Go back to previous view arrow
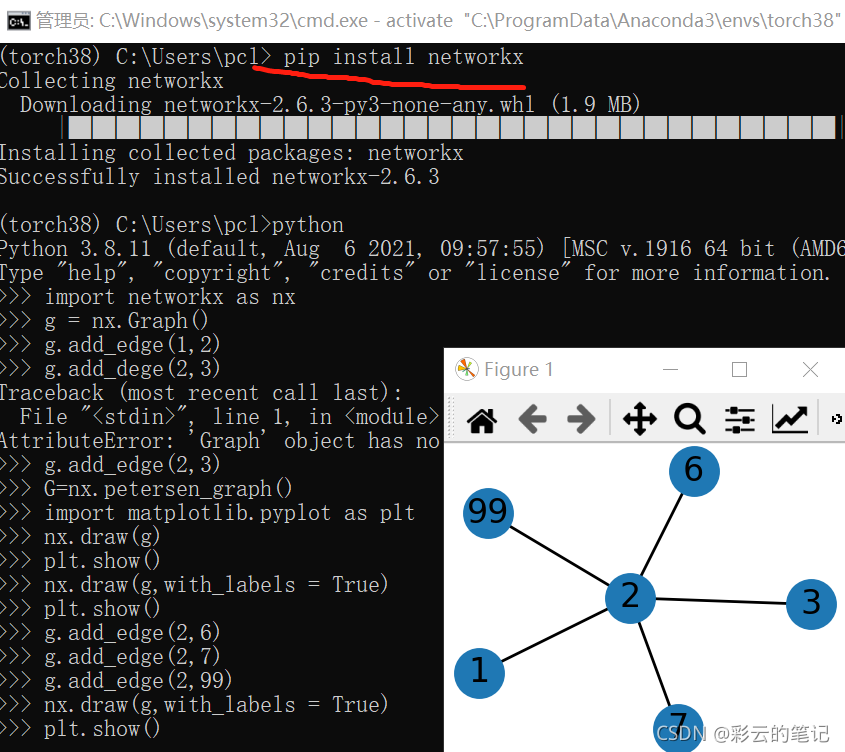The height and width of the screenshot is (752, 845). coord(532,419)
